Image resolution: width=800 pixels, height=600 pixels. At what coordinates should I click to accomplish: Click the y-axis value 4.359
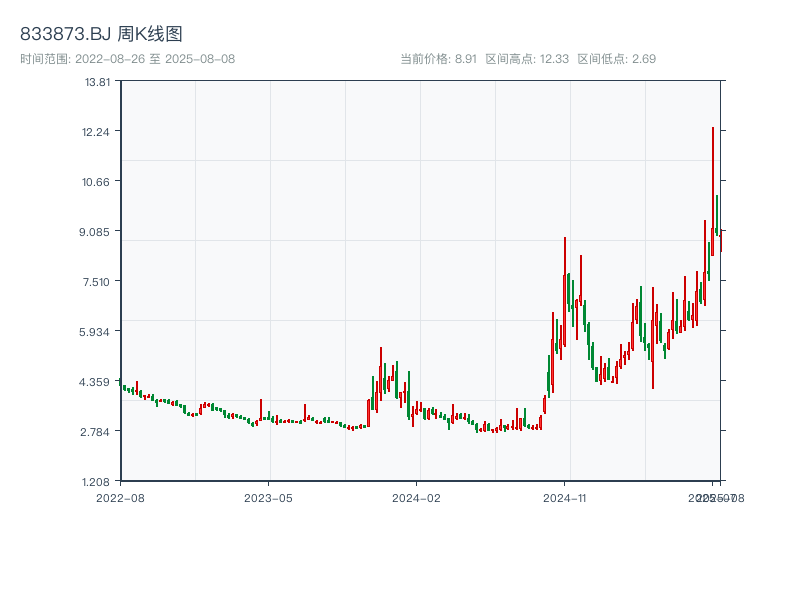pos(94,382)
